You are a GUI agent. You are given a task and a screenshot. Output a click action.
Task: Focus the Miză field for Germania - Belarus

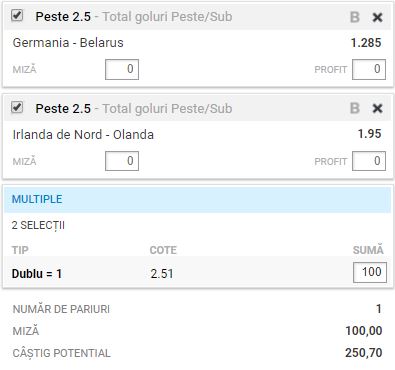122,69
